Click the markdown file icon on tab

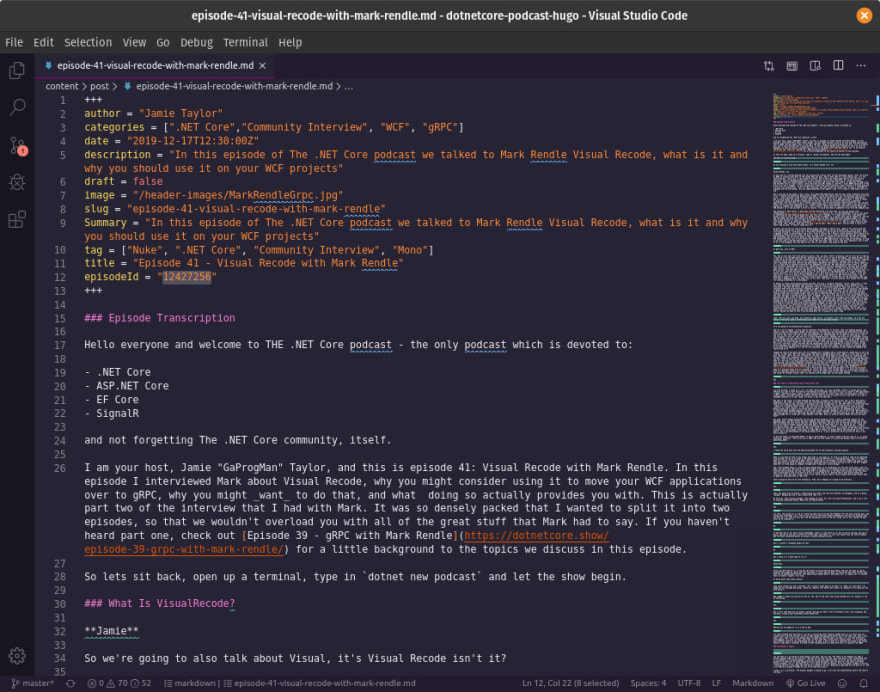[x=49, y=66]
